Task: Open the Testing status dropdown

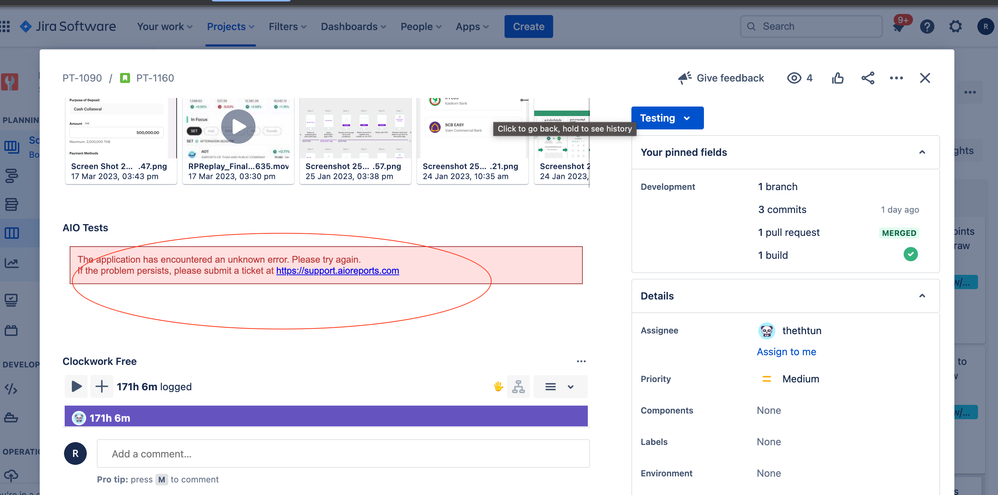Action: [x=667, y=118]
